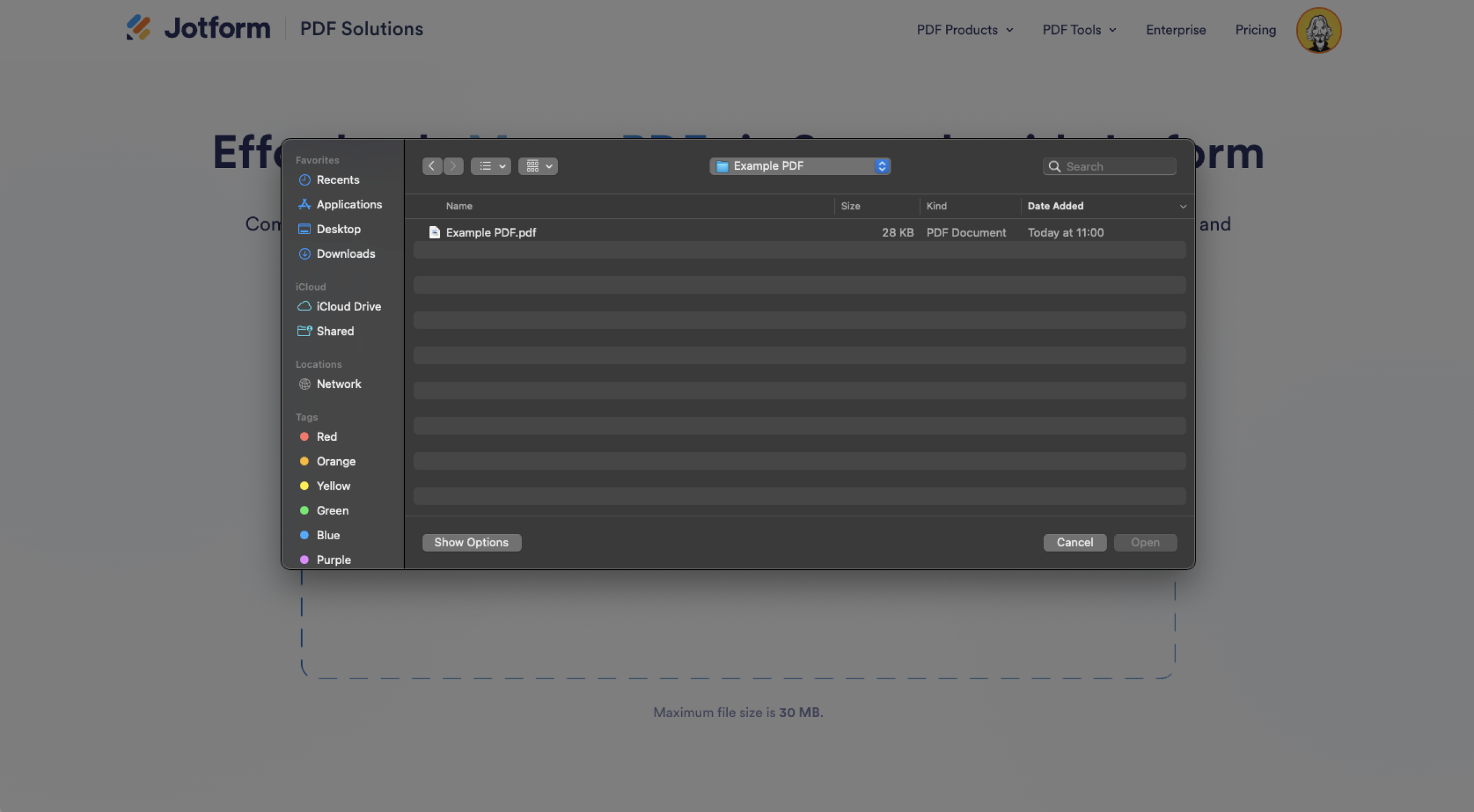Open the Pricing page

(x=1255, y=30)
